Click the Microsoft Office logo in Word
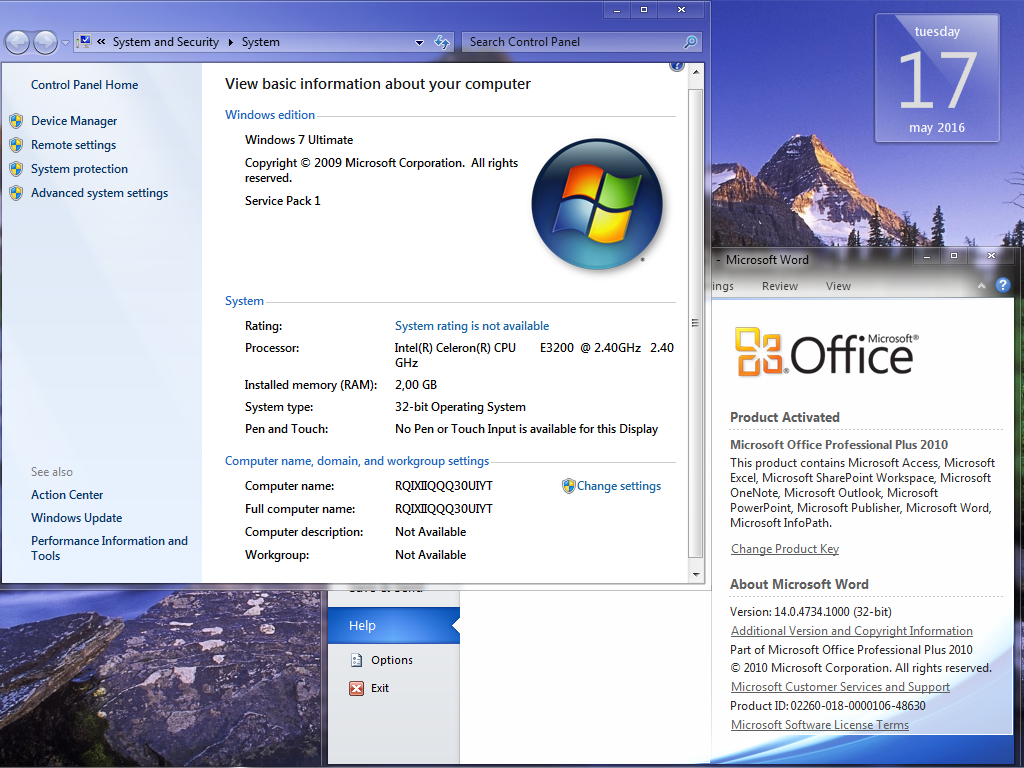1024x768 pixels. pos(827,353)
